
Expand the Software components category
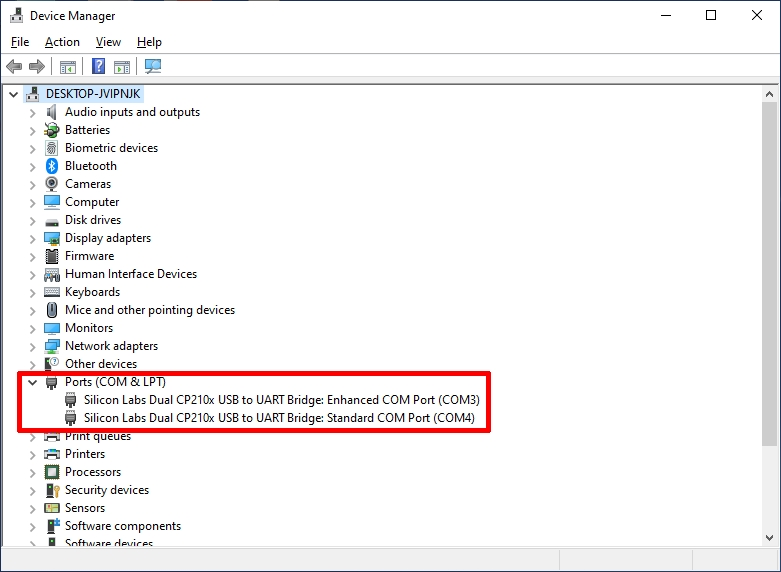[32, 526]
